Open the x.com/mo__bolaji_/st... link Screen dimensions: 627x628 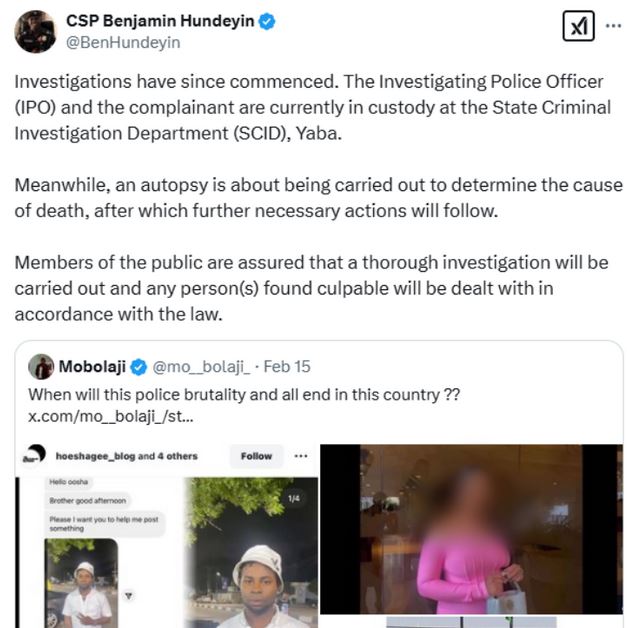[x=111, y=417]
